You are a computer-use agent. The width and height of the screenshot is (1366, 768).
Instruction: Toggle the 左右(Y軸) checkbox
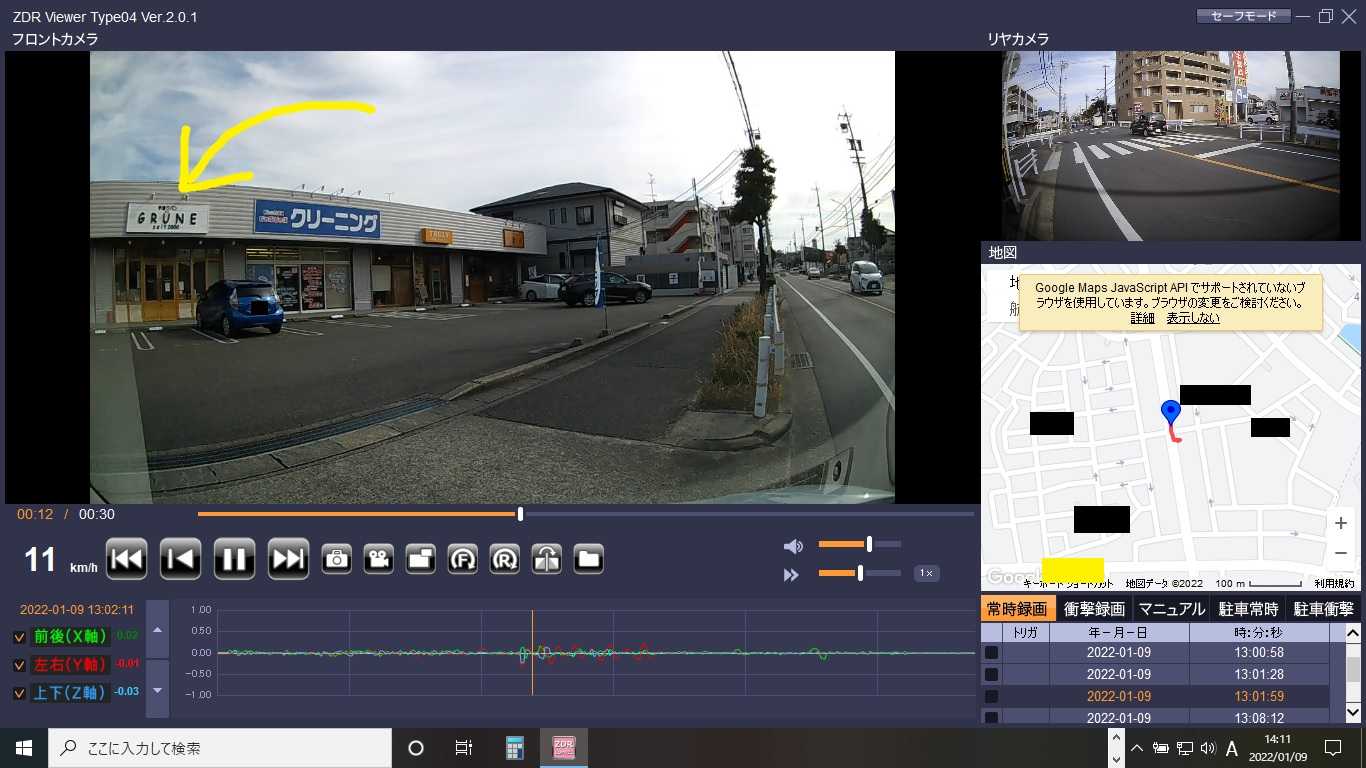coord(20,665)
